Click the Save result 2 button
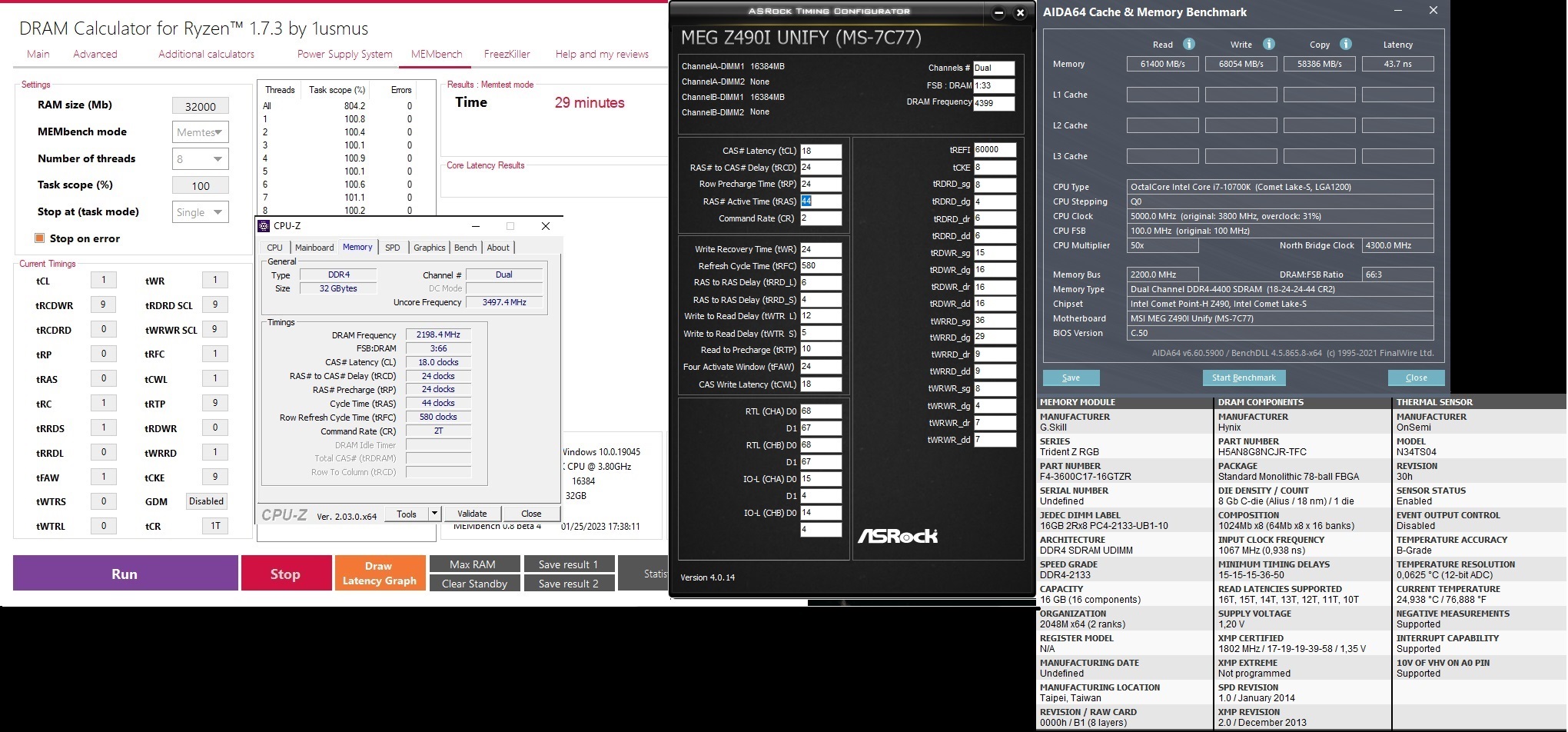This screenshot has width=1568, height=732. 568,584
